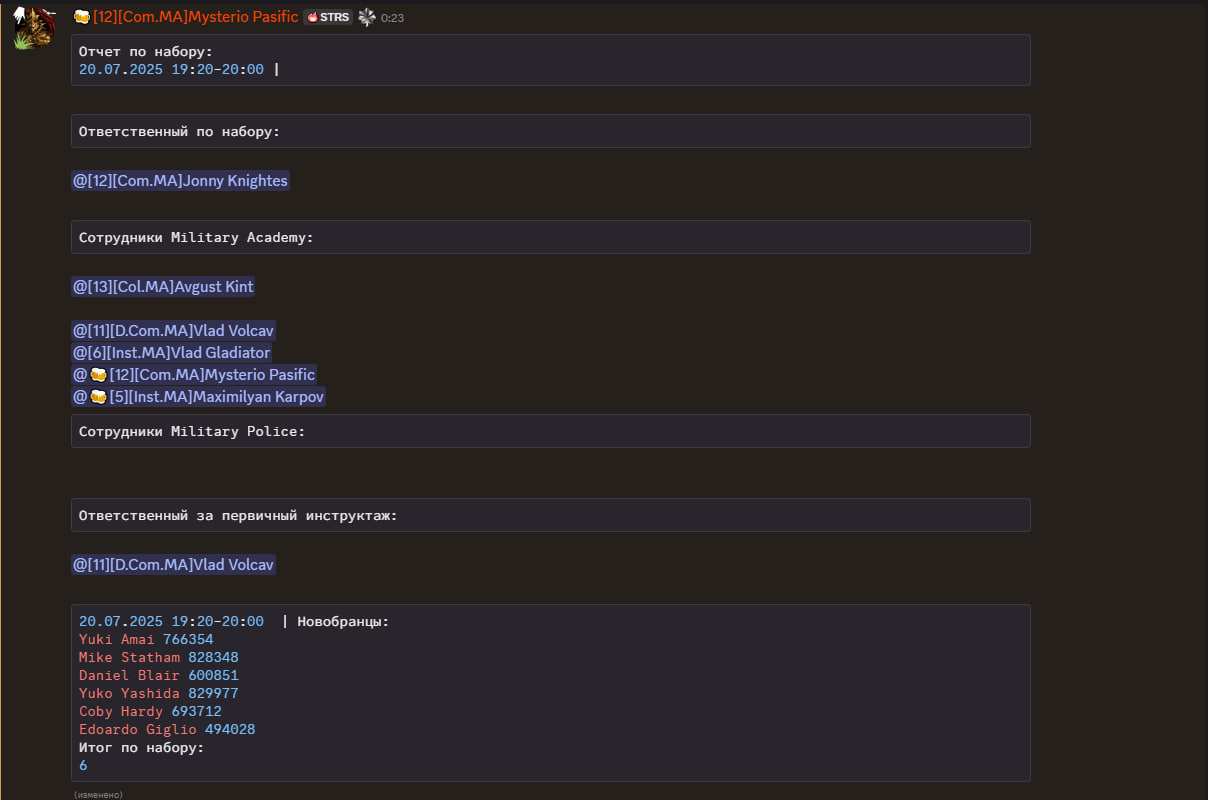Open the mention @[5][Inst.MA]Maximilyan Karpov
This screenshot has width=1208, height=800.
[199, 397]
